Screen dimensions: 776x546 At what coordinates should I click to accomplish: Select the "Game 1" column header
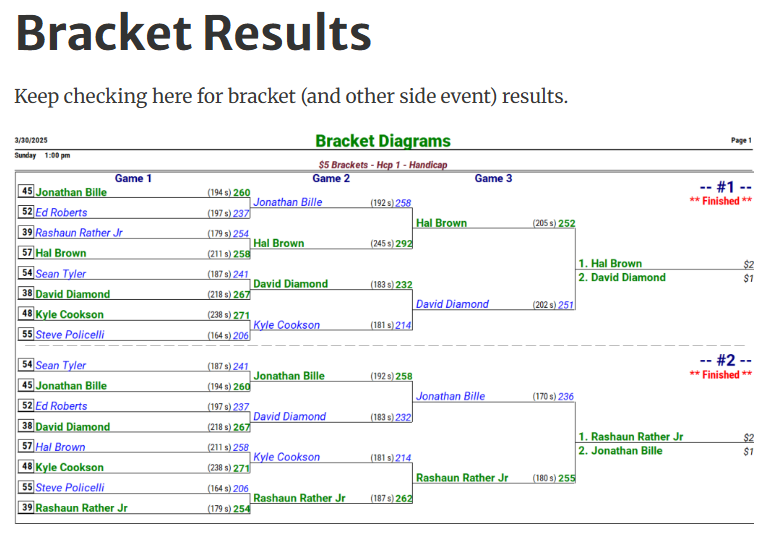pyautogui.click(x=133, y=178)
